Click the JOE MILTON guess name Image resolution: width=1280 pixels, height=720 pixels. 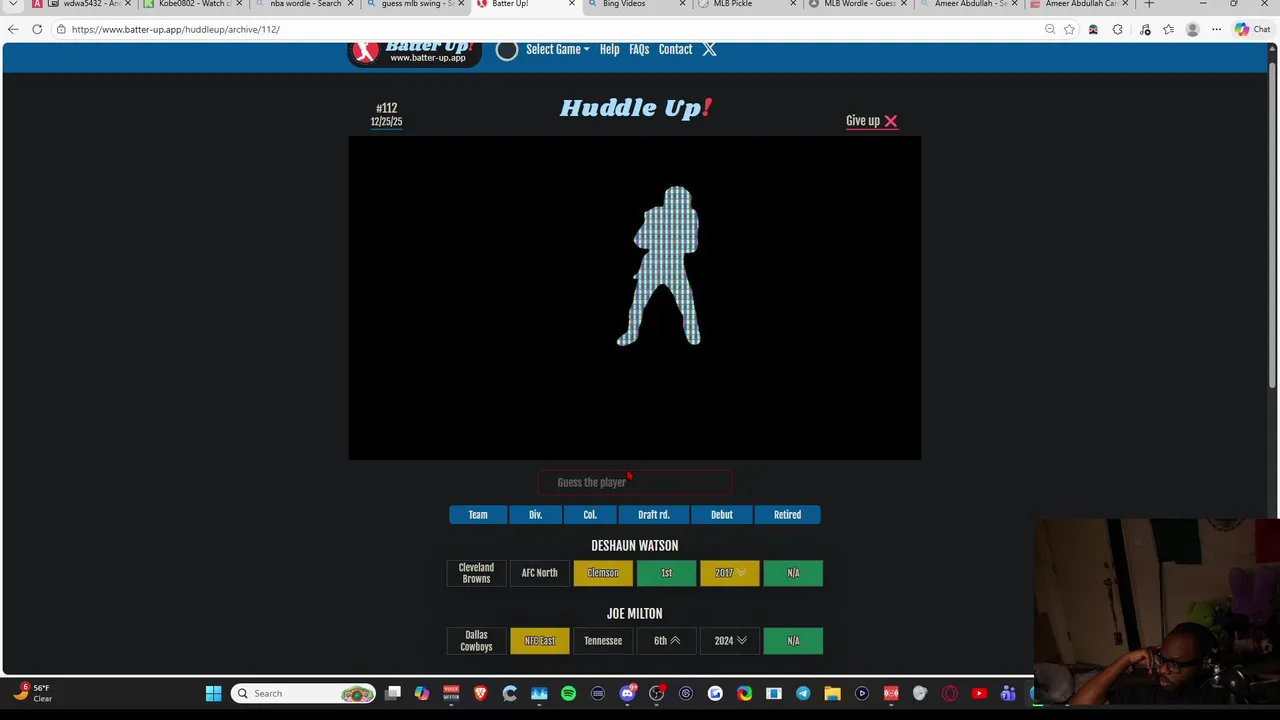tap(635, 614)
